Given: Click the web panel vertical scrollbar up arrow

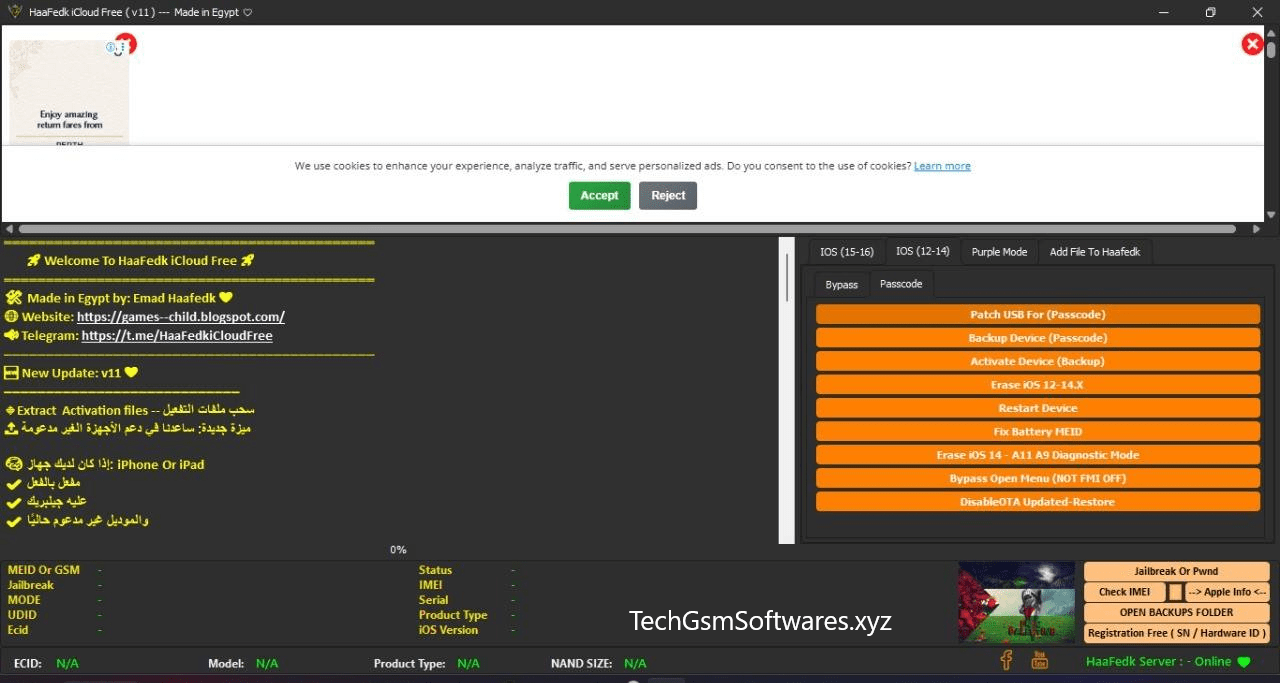Looking at the screenshot, I should (1271, 33).
